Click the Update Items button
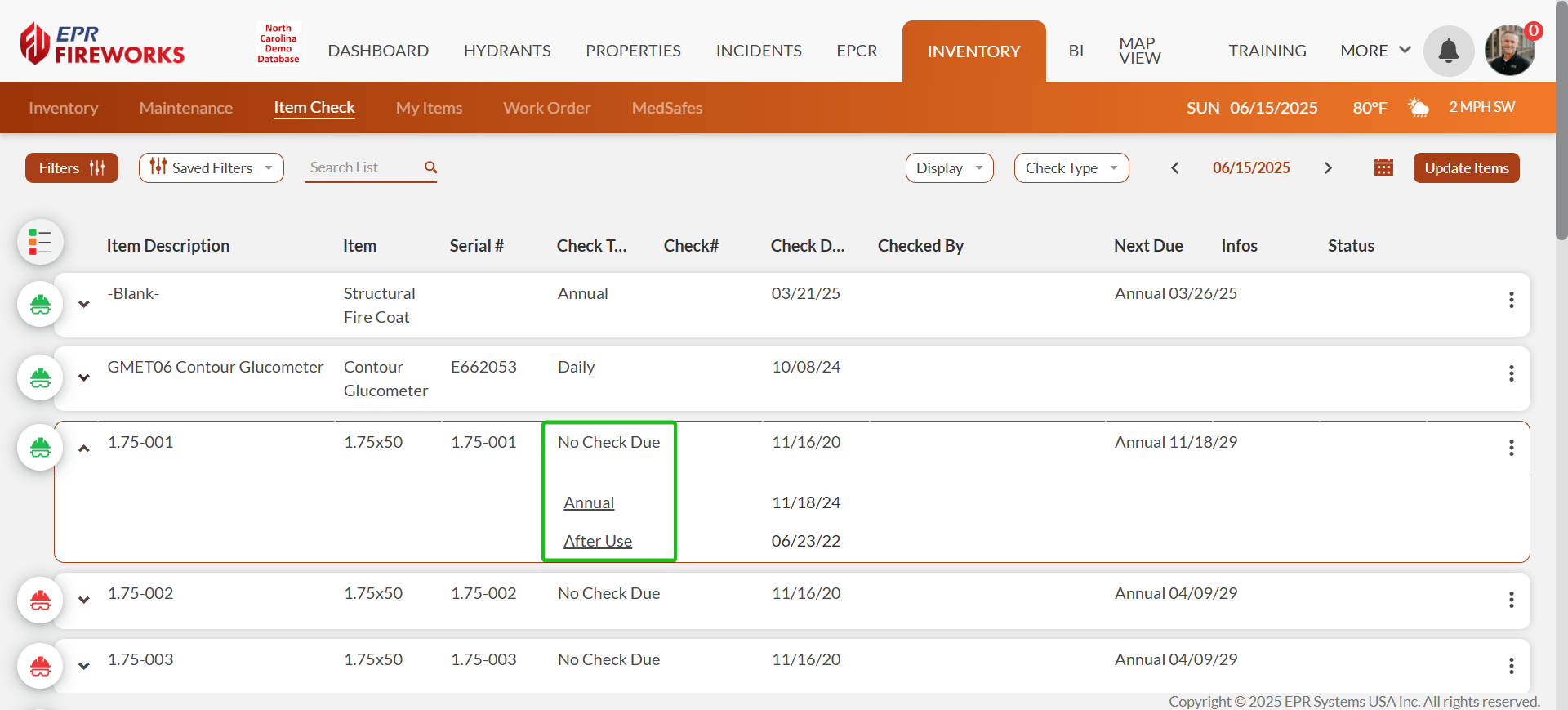The image size is (1568, 710). (x=1466, y=167)
